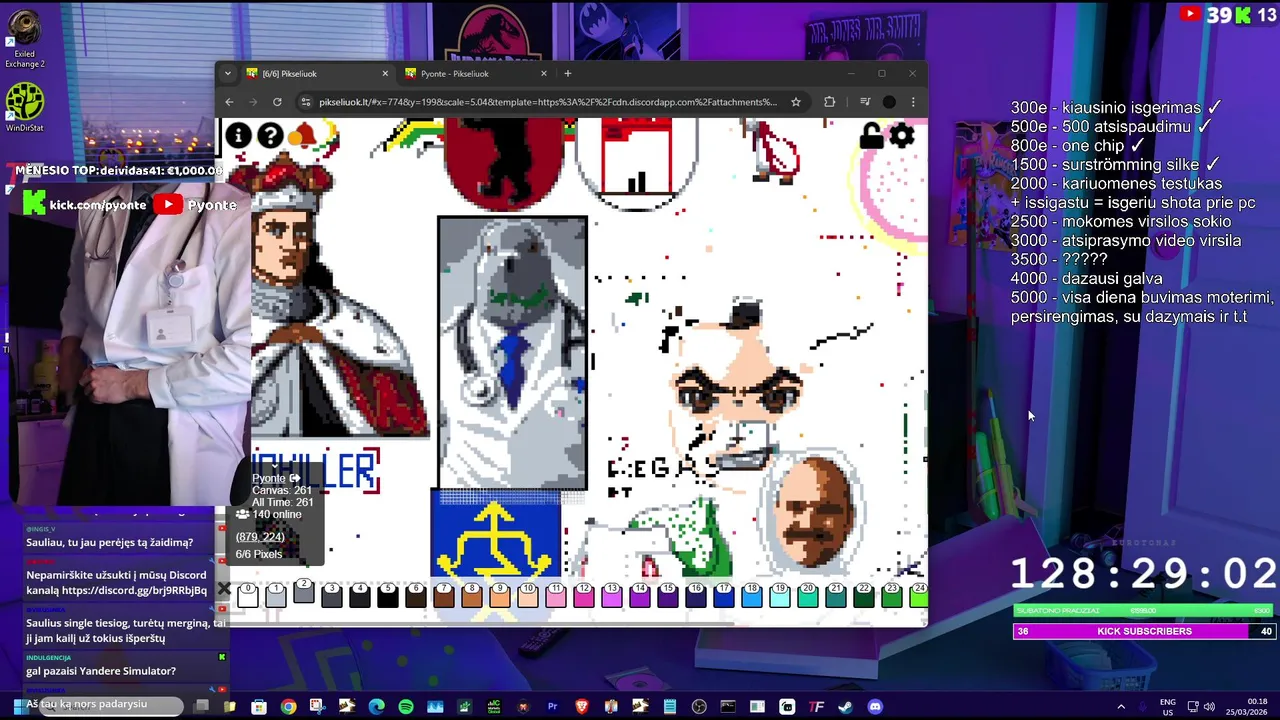Open the info icon on the canvas

coord(238,135)
